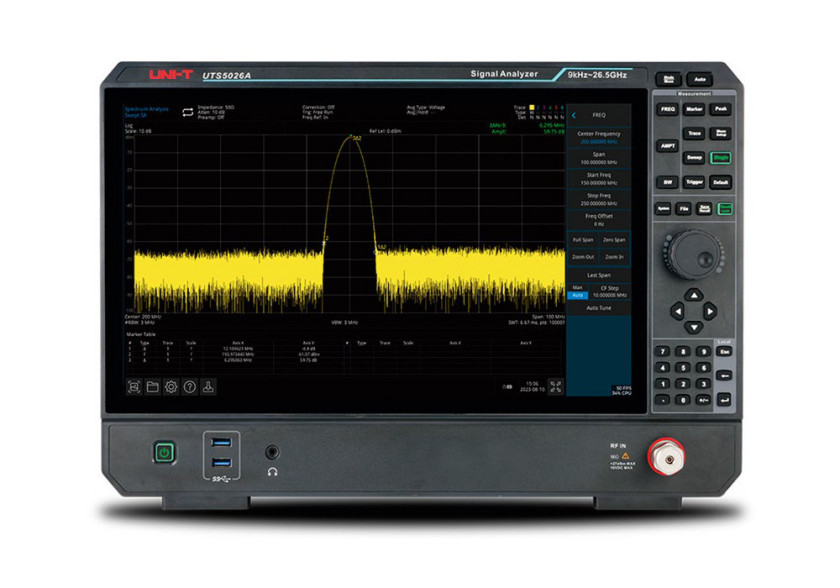Push the Esc key
This screenshot has width=840, height=588.
(724, 352)
